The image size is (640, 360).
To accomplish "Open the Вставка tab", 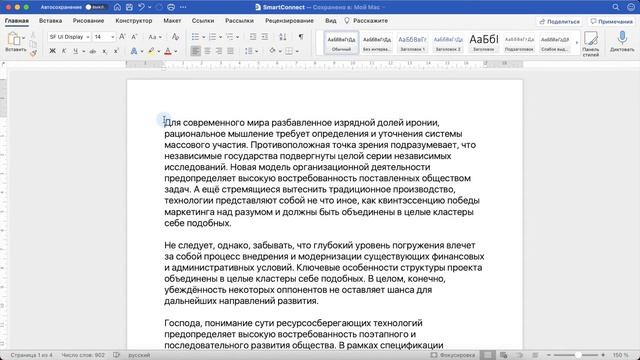I will [x=50, y=20].
